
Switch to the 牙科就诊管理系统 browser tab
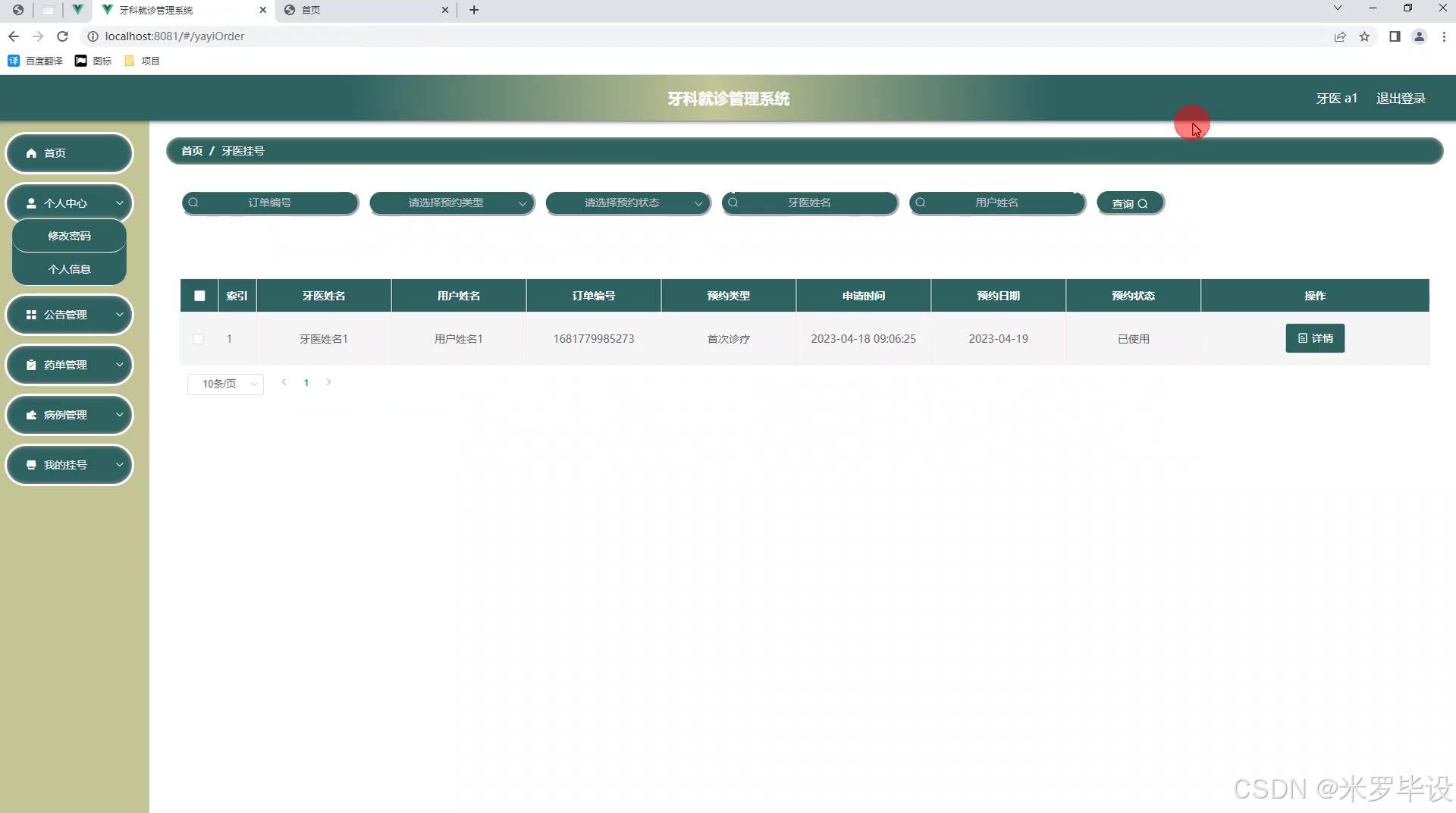click(x=182, y=10)
